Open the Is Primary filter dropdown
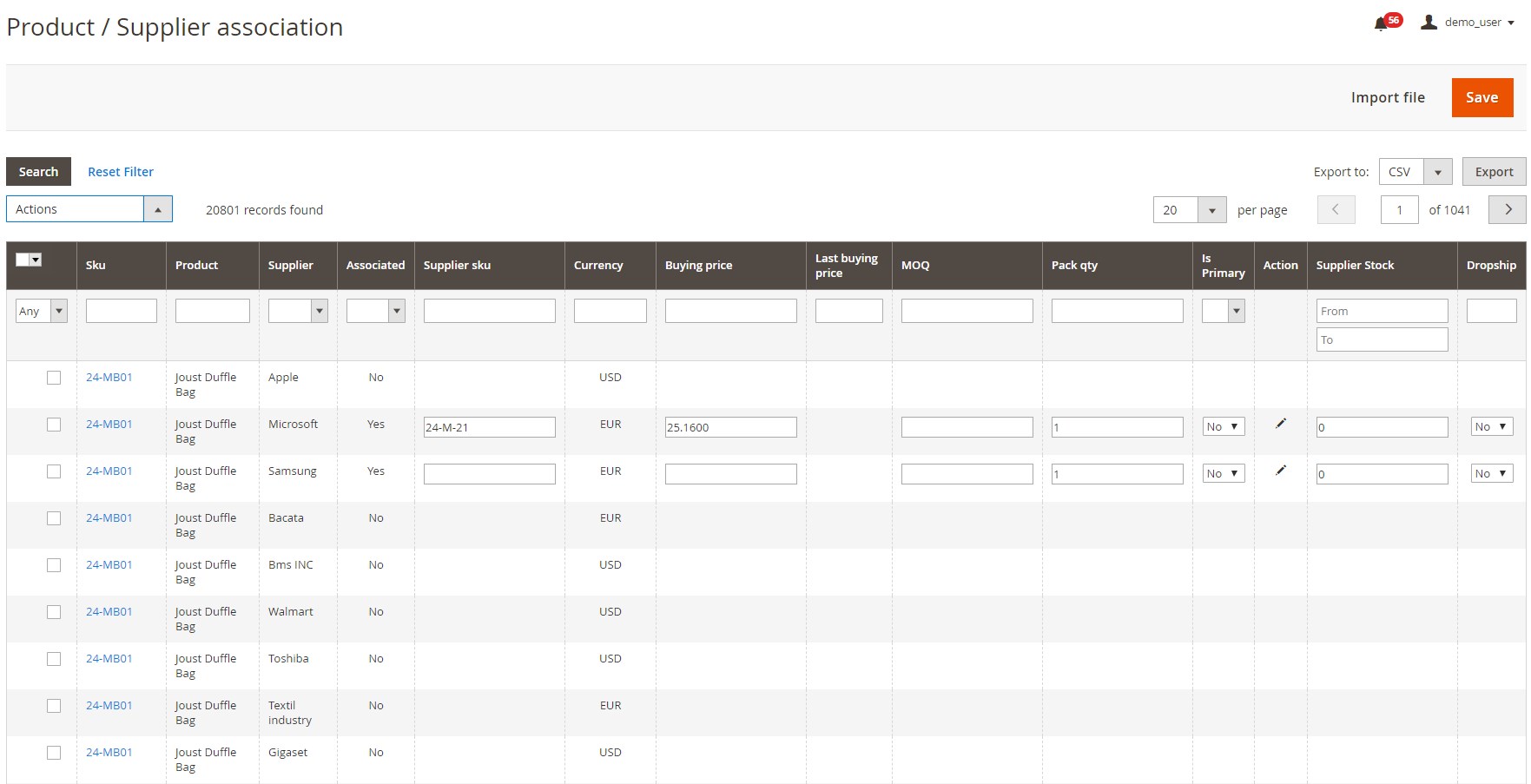The image size is (1531, 784). 1224,311
